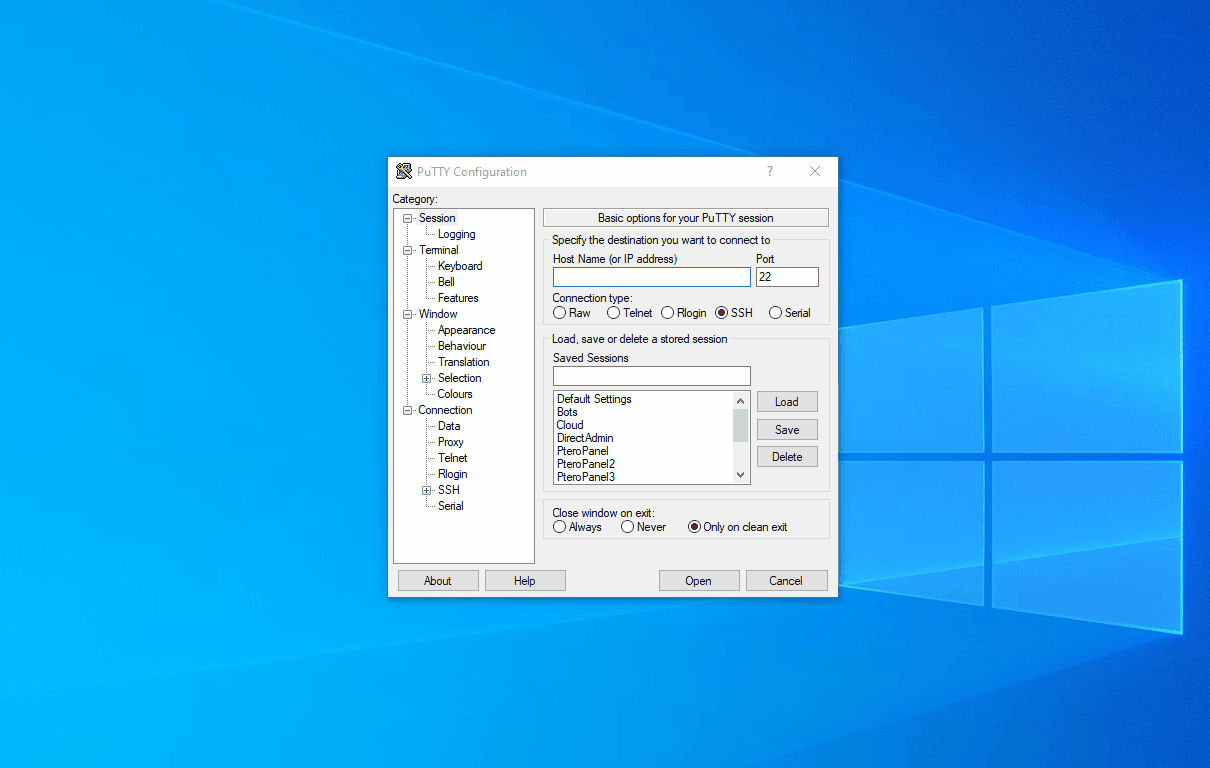This screenshot has height=768, width=1210.
Task: Click the question mark help icon
Action: [x=769, y=171]
